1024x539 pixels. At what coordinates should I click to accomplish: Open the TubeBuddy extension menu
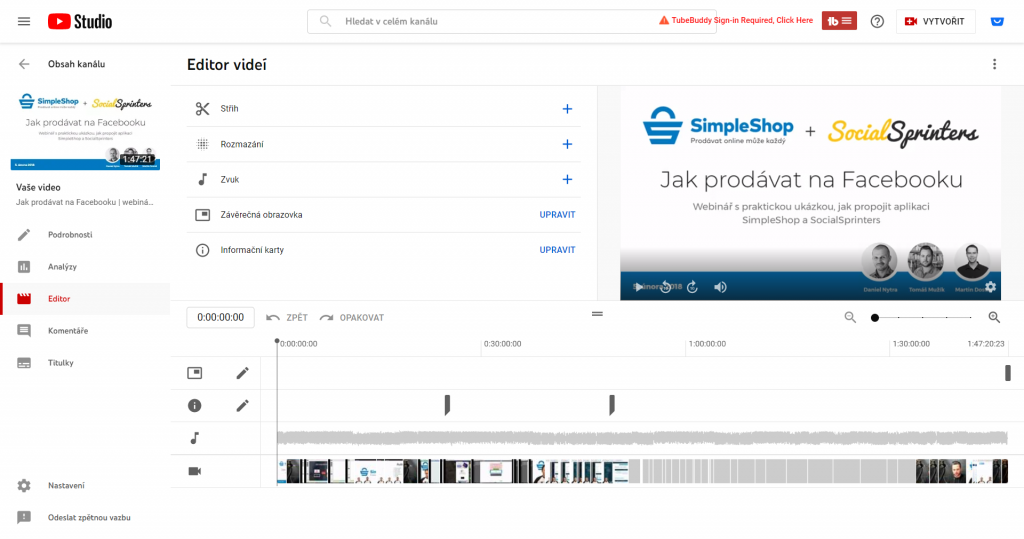(839, 21)
